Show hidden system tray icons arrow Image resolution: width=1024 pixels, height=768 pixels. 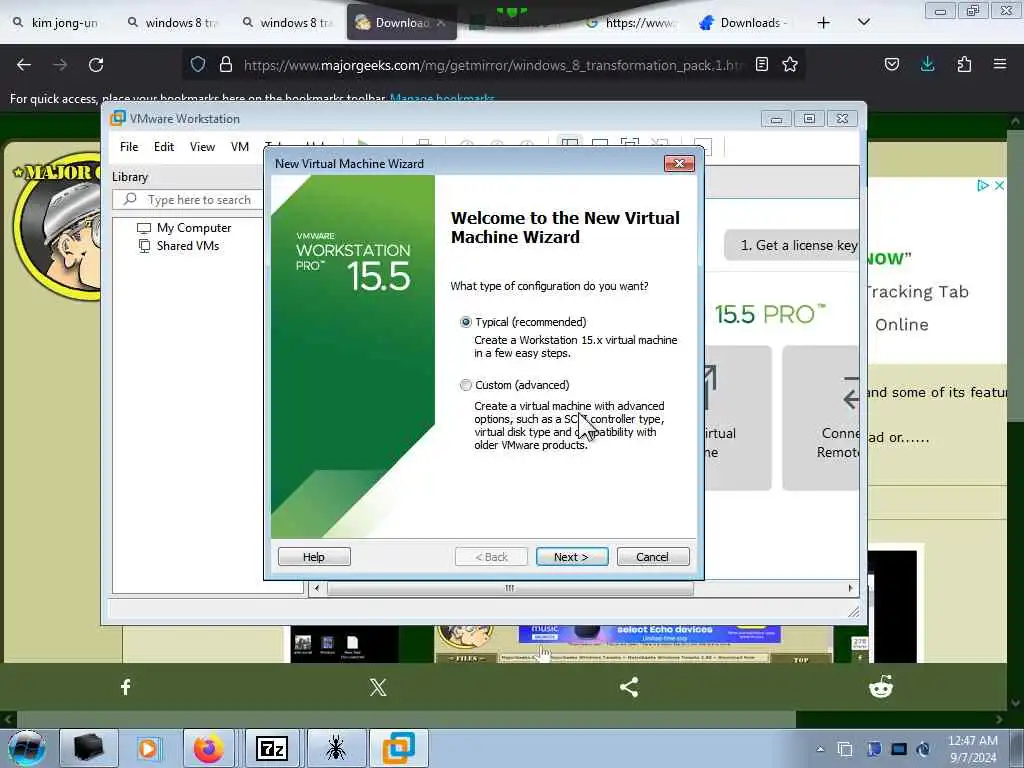pos(820,749)
